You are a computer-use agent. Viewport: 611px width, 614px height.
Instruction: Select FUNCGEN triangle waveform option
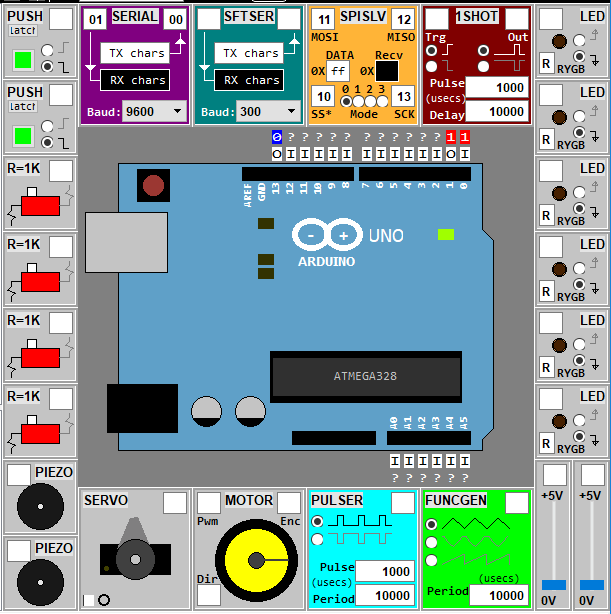coord(431,524)
